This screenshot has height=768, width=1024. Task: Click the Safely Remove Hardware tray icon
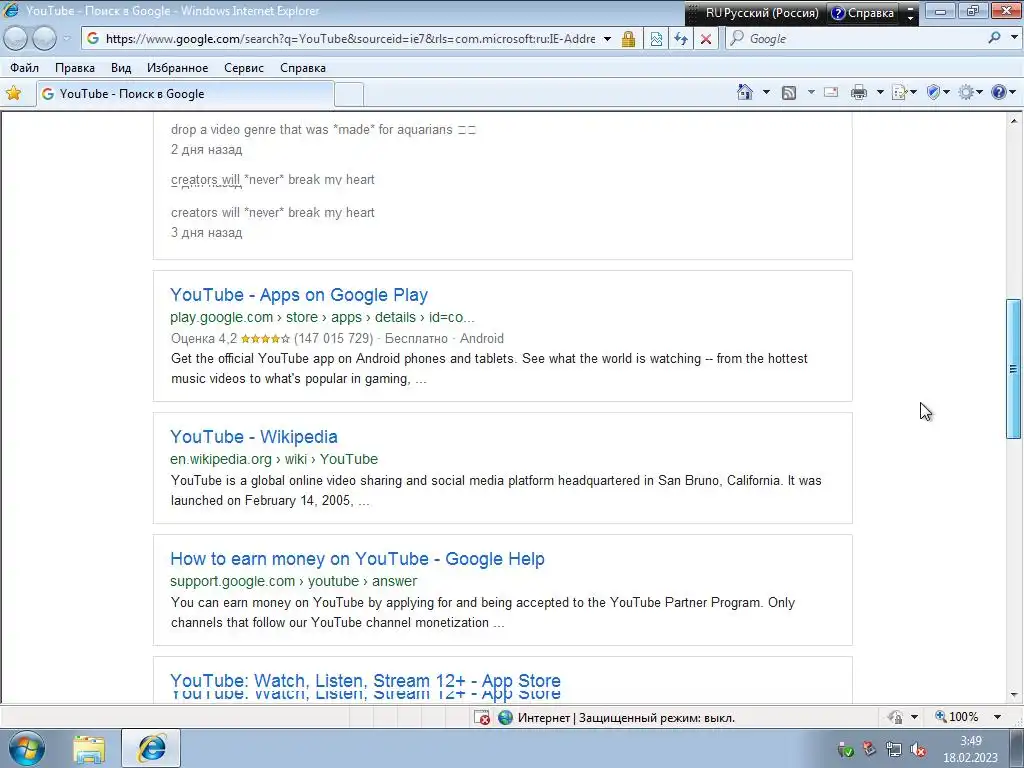pos(845,749)
